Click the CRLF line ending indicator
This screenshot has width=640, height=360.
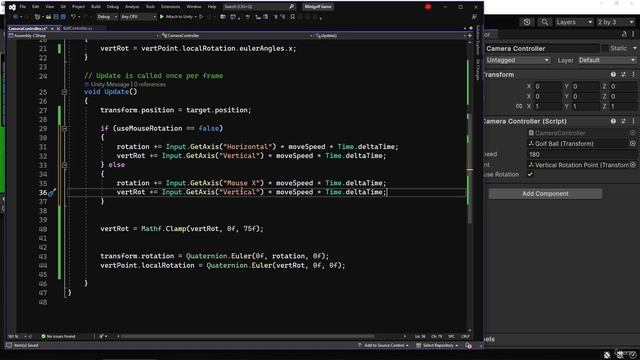[465, 337]
